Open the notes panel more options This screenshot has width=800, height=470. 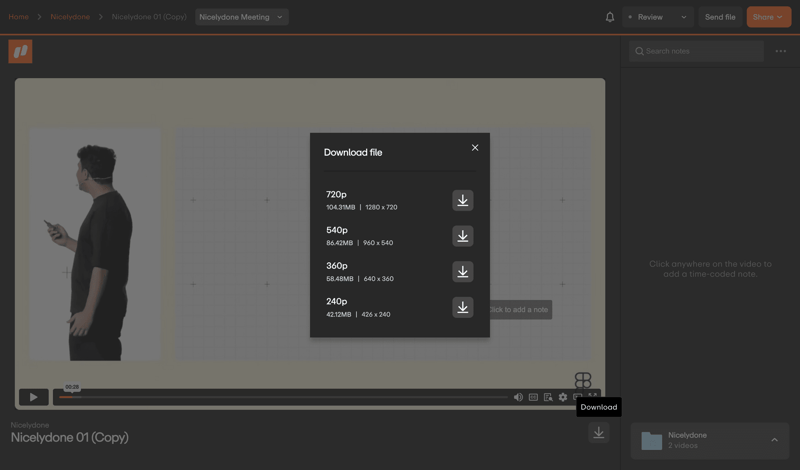pyautogui.click(x=781, y=51)
